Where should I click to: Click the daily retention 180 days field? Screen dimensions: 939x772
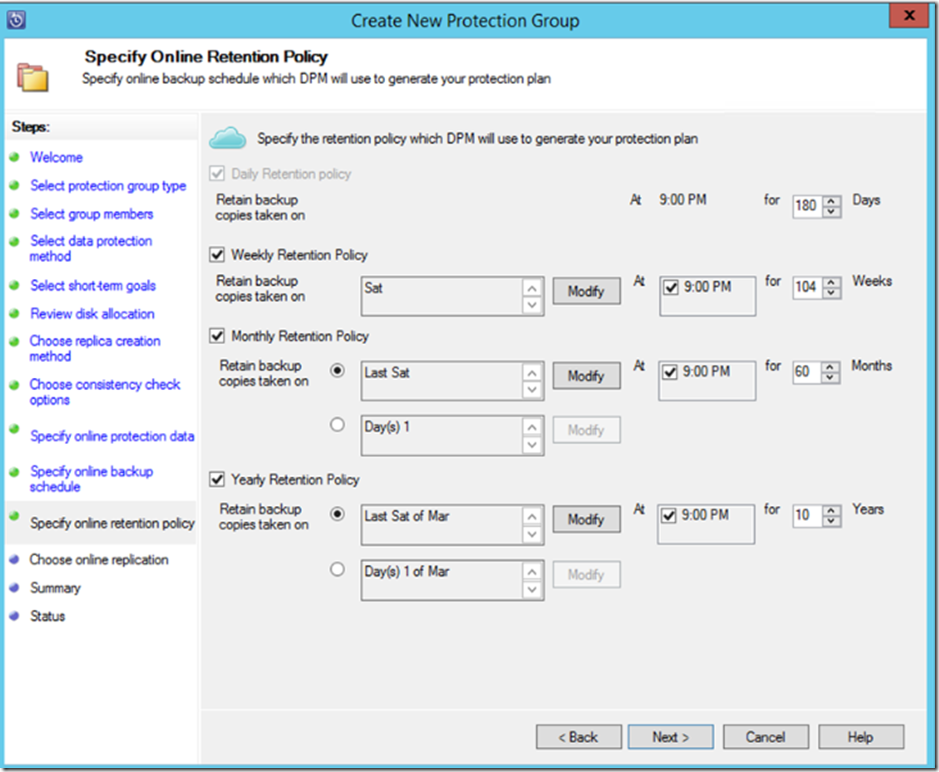click(808, 206)
